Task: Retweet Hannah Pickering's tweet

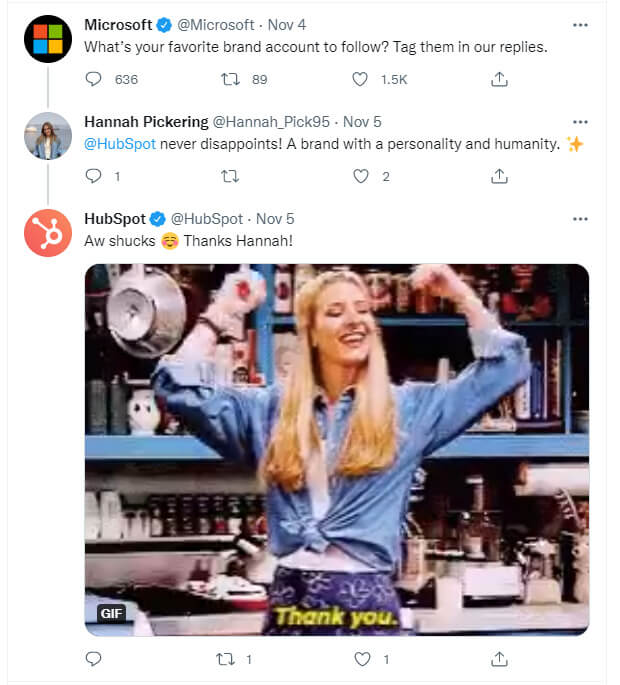Action: 229,176
